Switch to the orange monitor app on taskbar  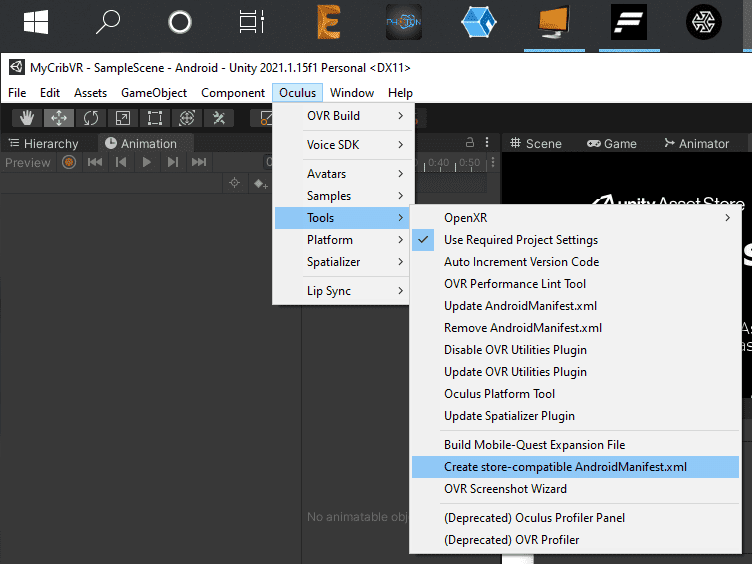[554, 22]
